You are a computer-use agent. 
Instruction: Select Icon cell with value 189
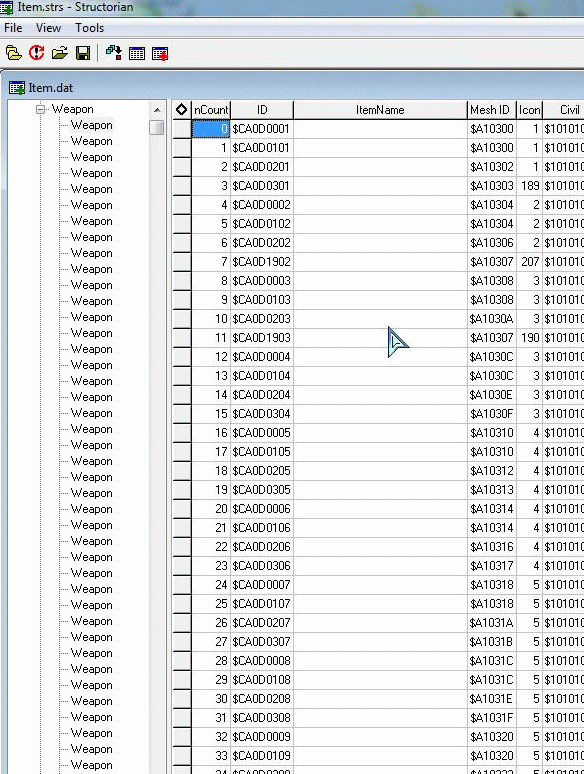529,186
